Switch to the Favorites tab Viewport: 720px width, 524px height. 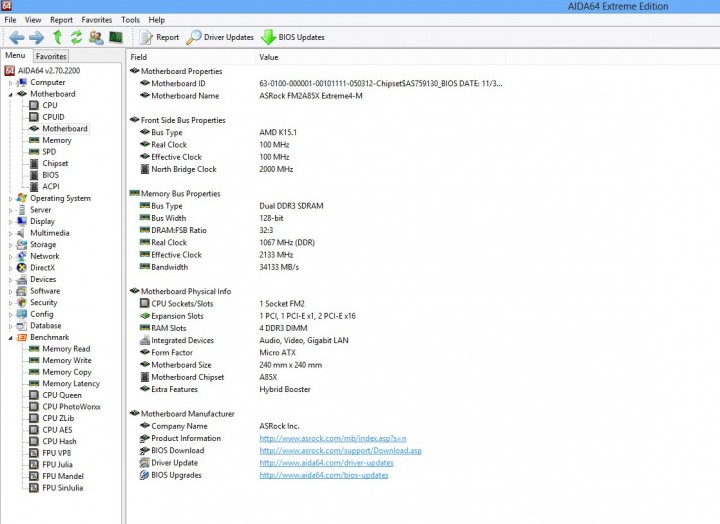click(51, 56)
